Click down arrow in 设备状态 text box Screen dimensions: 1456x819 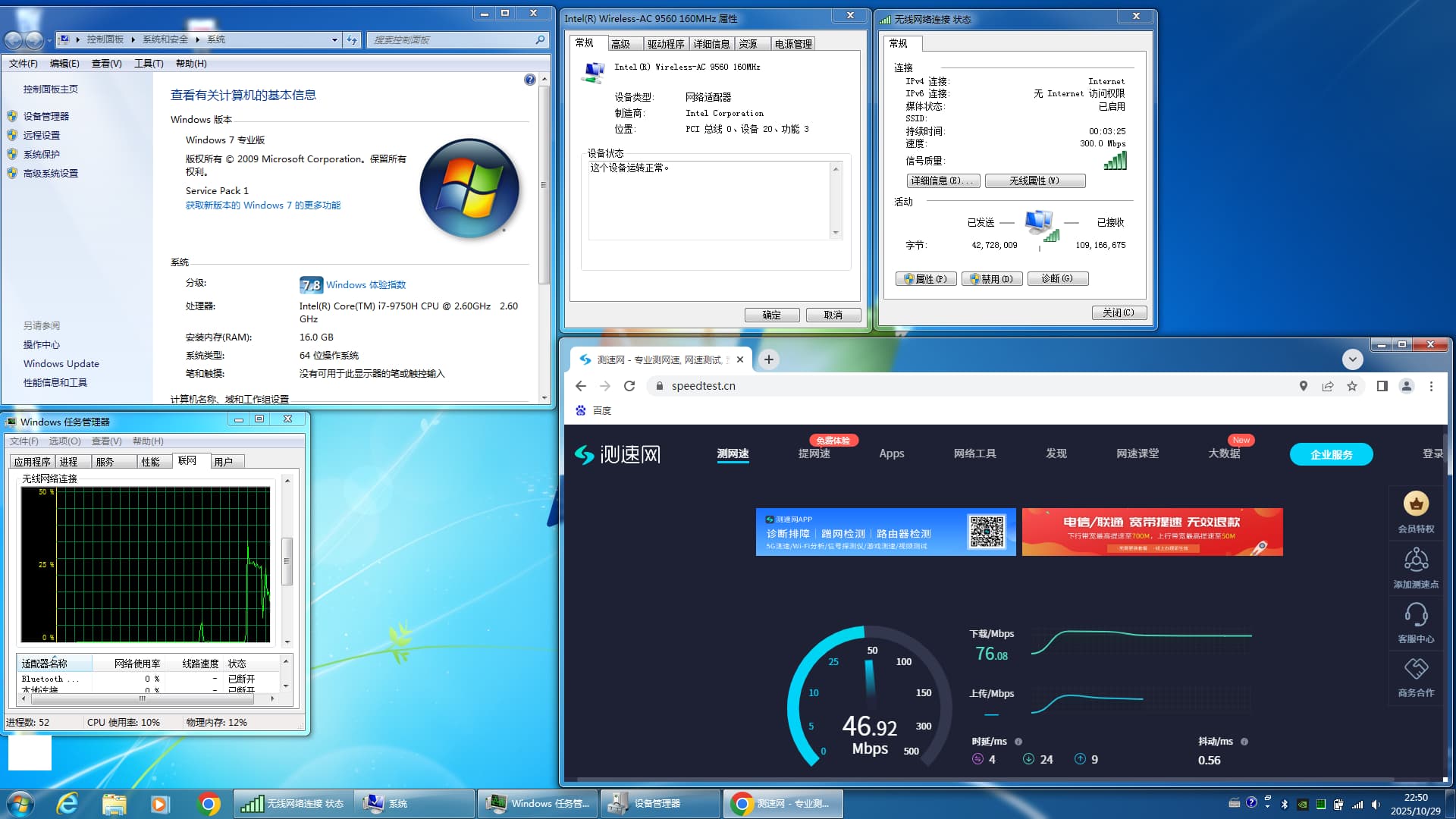point(836,232)
